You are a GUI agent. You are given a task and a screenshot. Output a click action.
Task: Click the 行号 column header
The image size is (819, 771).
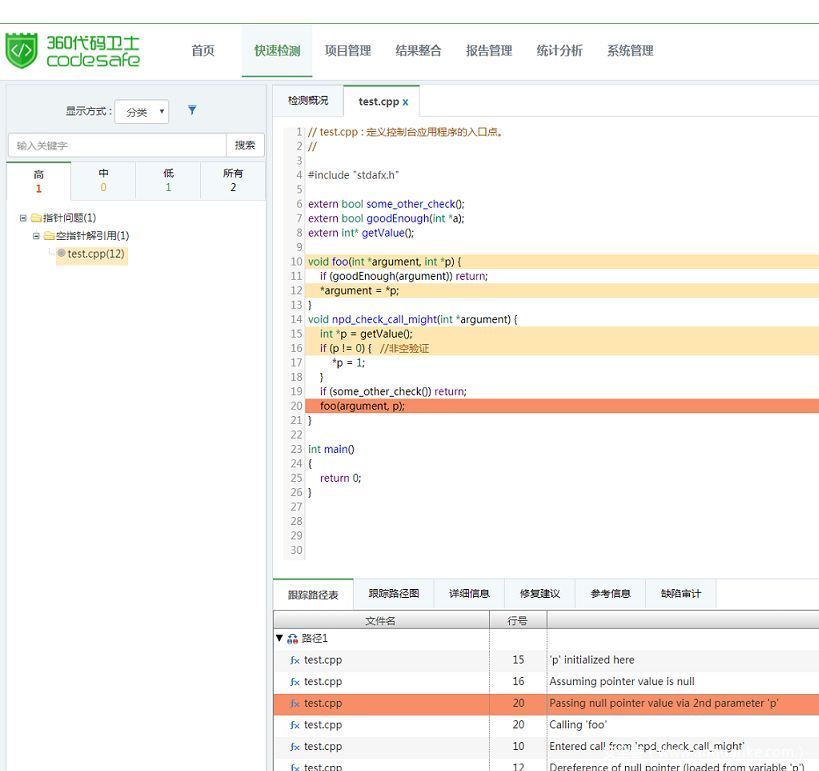[518, 621]
